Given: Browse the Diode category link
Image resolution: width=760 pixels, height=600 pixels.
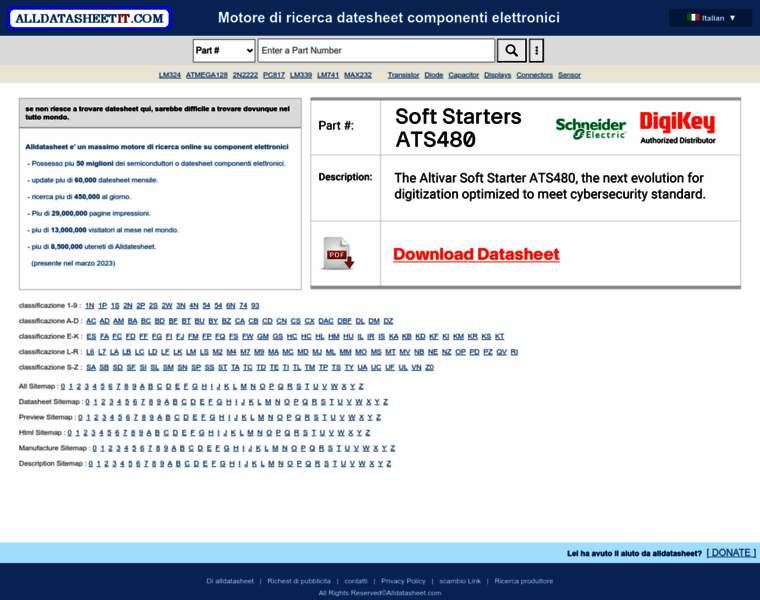Looking at the screenshot, I should pos(434,75).
